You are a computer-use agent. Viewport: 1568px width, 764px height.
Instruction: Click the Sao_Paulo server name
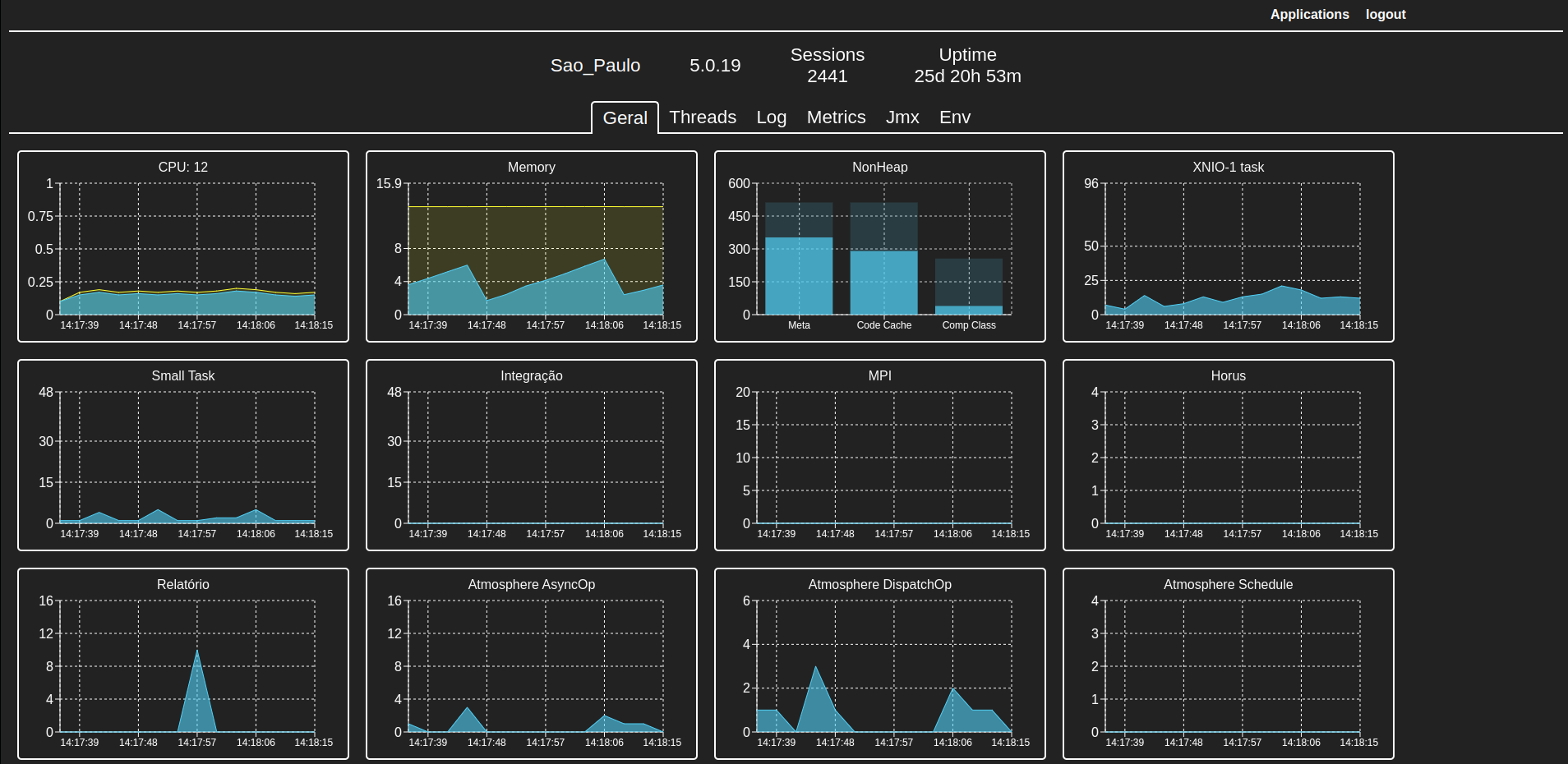point(595,65)
